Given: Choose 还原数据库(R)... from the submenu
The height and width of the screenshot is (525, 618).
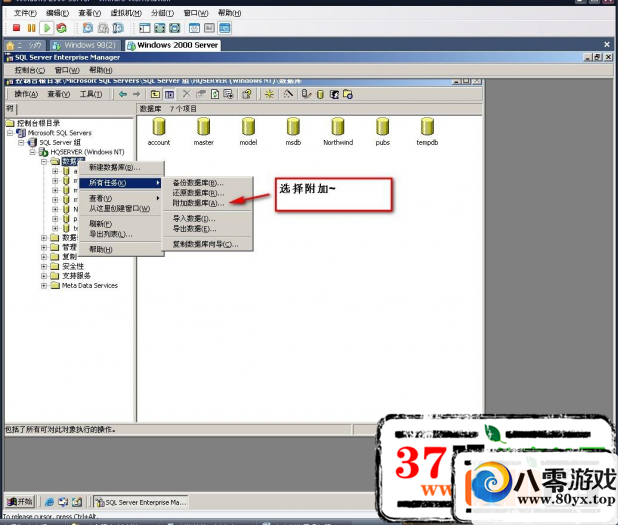Looking at the screenshot, I should [207, 193].
